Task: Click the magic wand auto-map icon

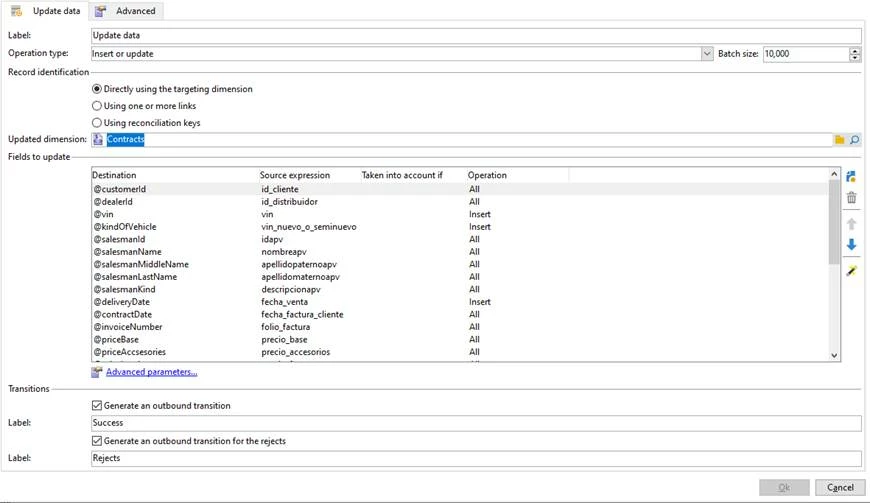Action: pos(851,271)
